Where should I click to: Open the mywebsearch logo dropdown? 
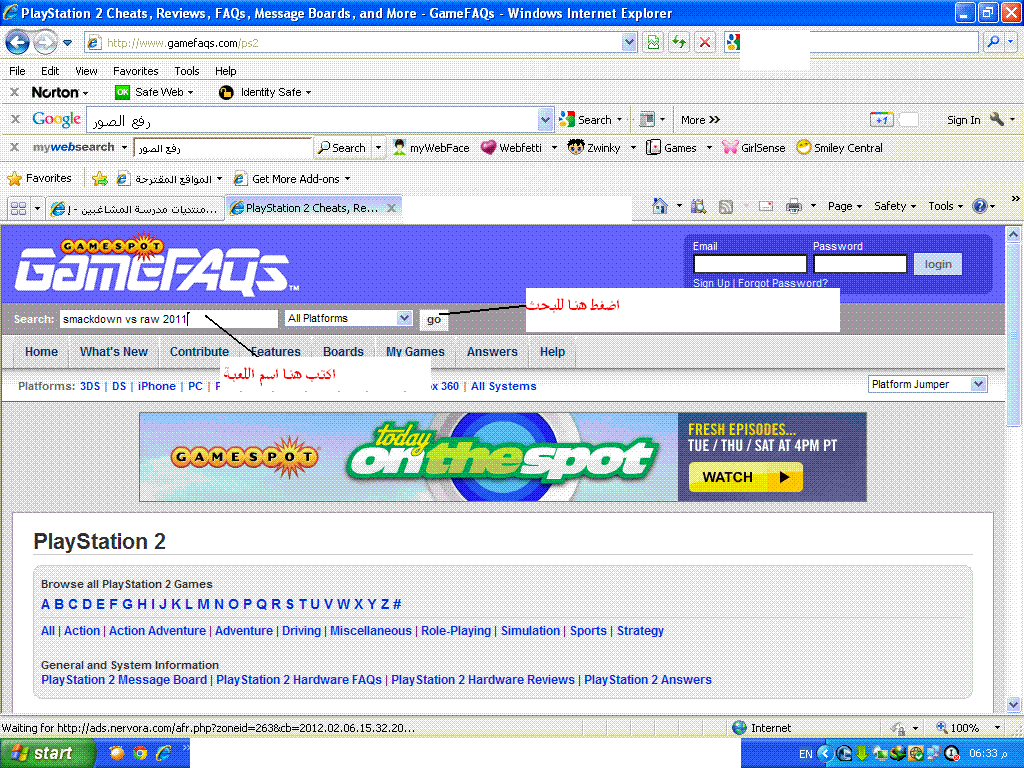124,148
